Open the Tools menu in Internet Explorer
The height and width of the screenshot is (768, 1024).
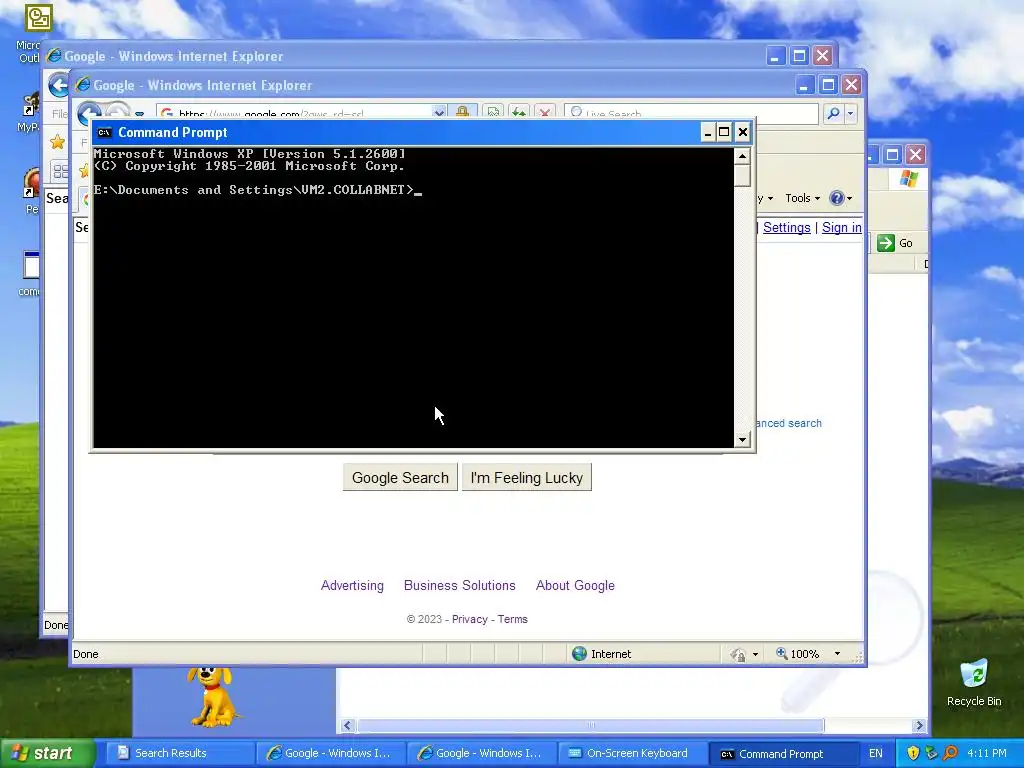[x=802, y=198]
